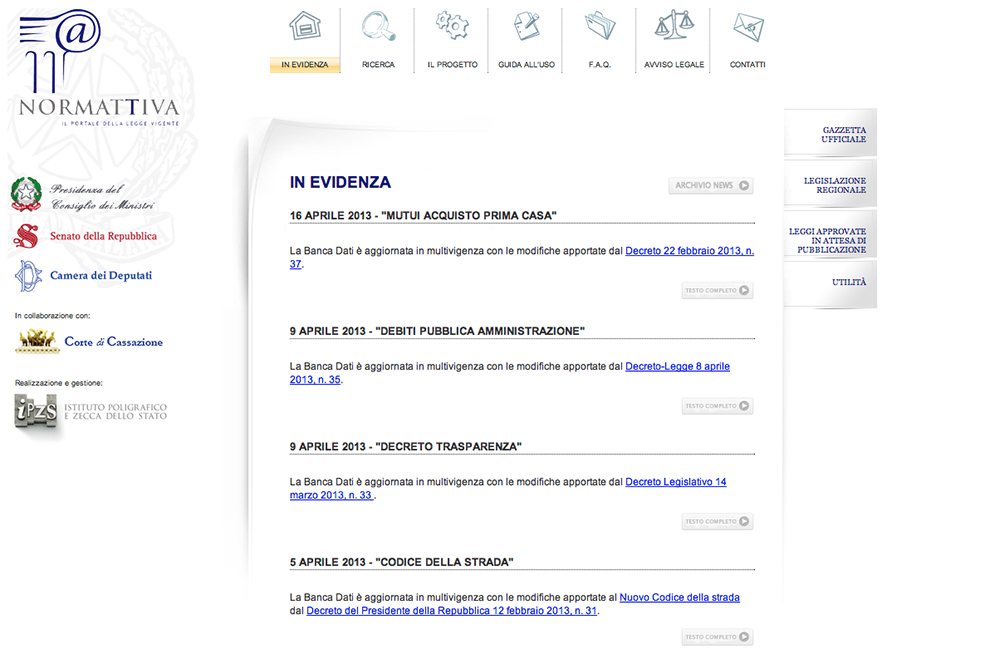Click the Ricerca magnifying glass icon

coord(378,26)
